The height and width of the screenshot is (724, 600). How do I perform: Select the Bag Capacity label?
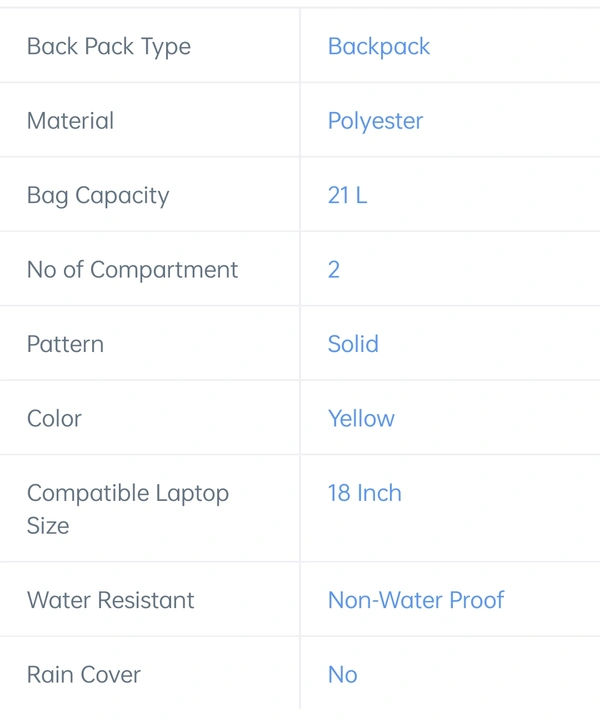(98, 196)
